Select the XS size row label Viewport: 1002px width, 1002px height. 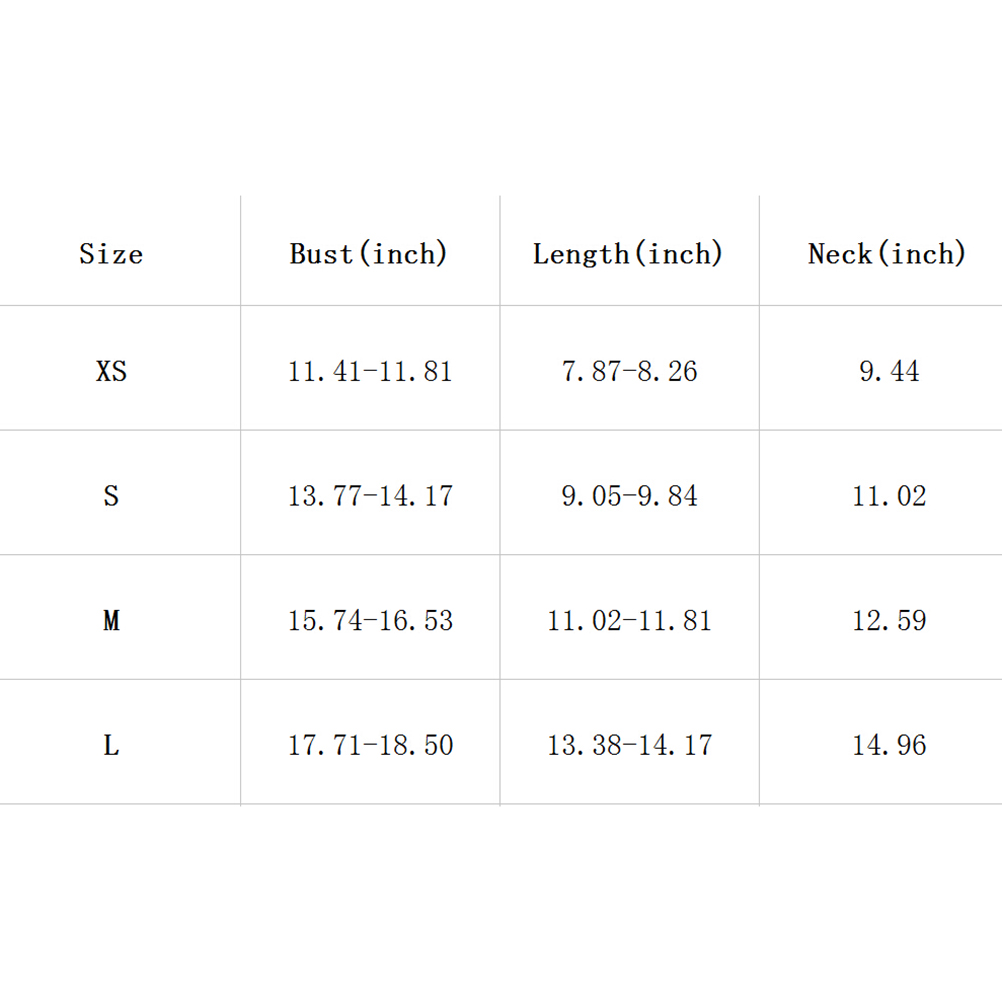pos(111,372)
